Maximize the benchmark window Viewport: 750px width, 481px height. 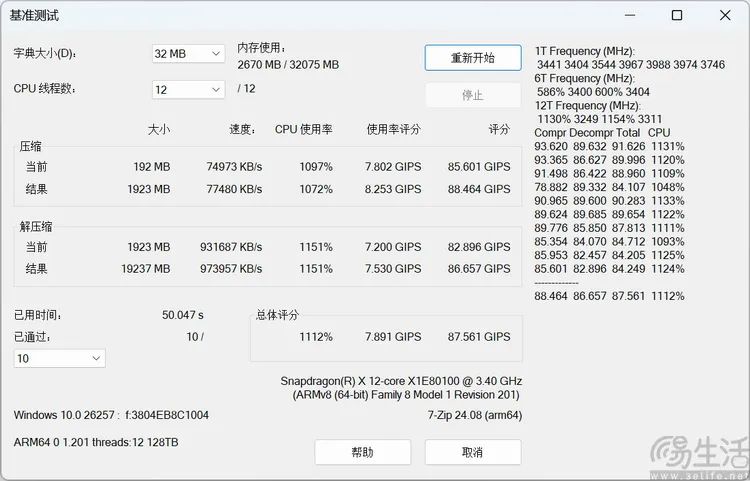tap(677, 15)
